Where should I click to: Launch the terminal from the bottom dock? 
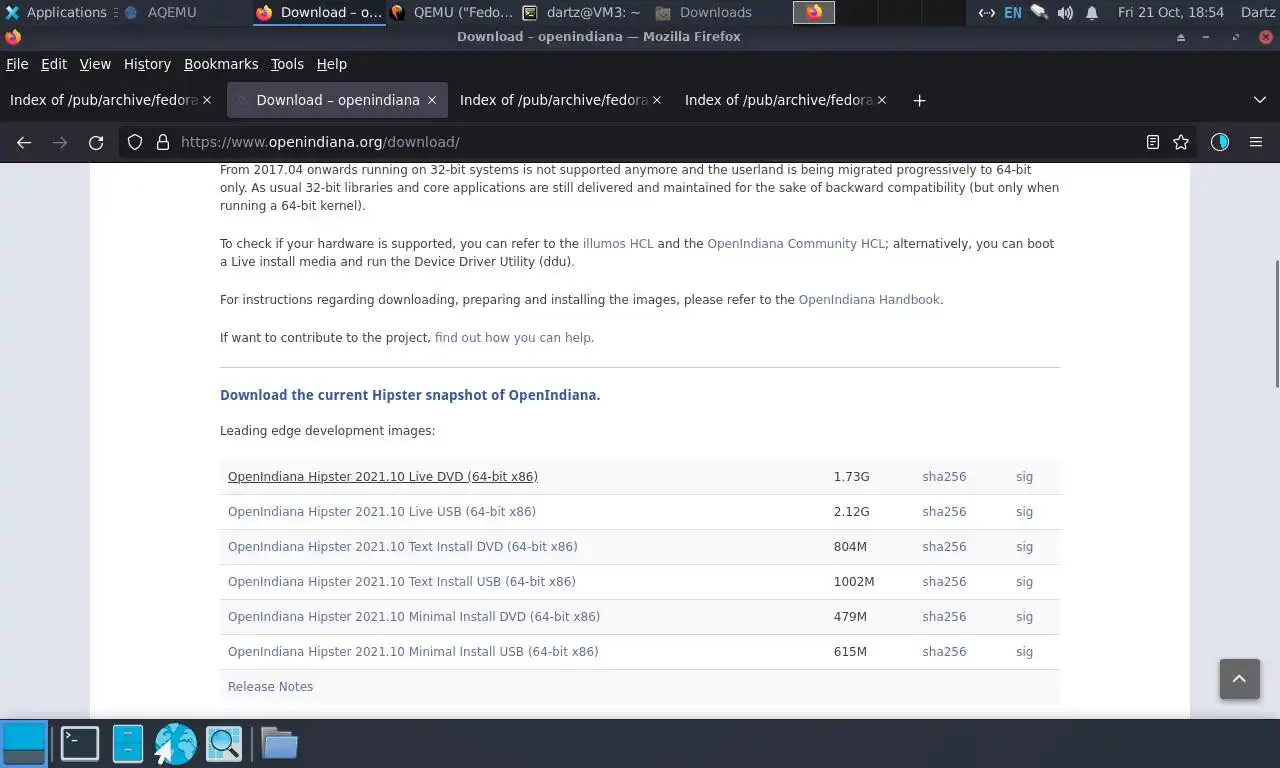pyautogui.click(x=79, y=744)
